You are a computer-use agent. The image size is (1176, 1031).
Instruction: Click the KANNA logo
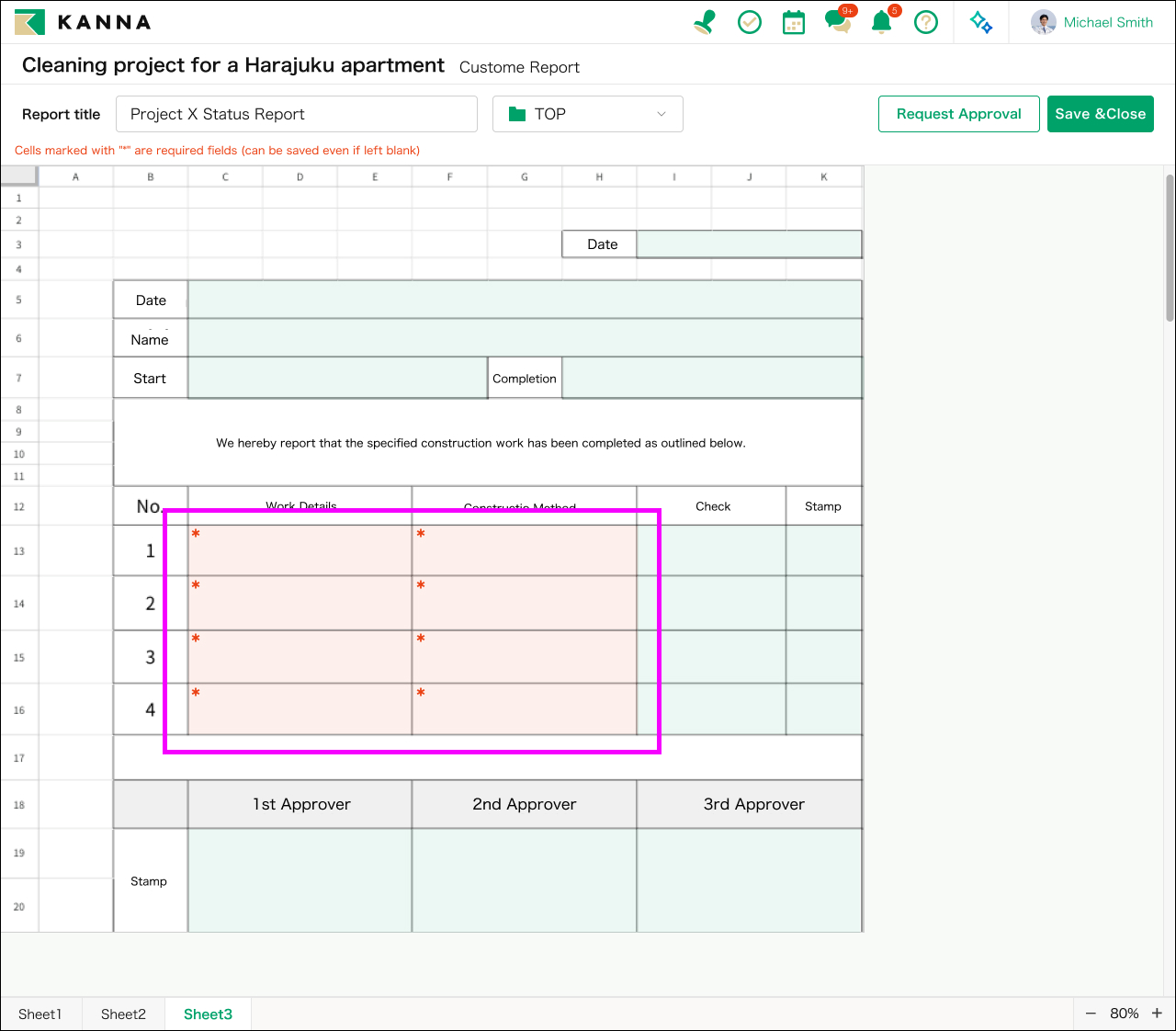tap(83, 22)
